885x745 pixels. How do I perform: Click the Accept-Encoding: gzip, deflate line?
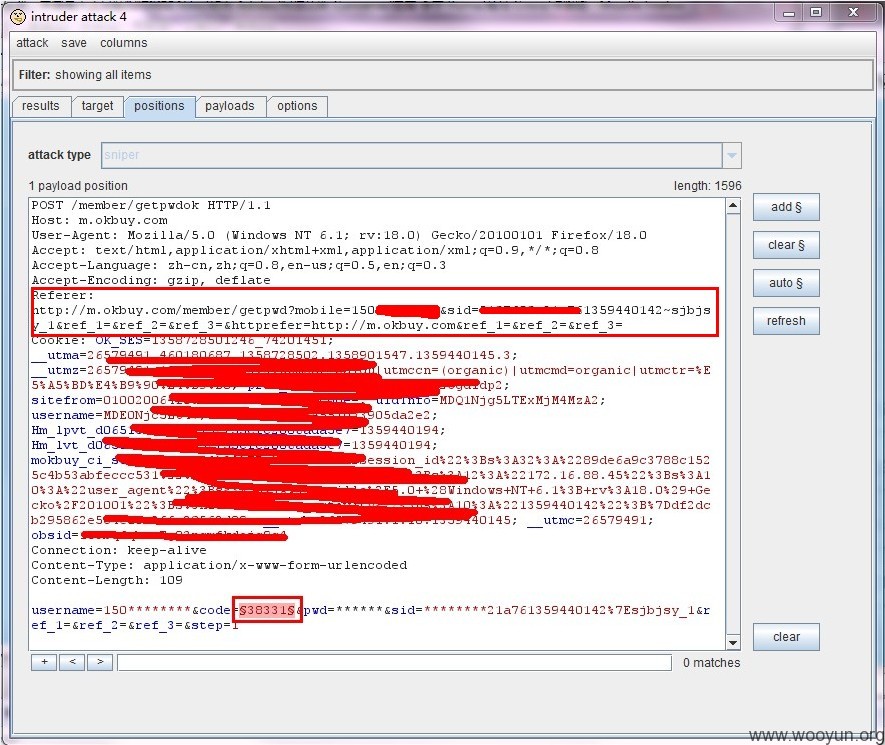(151, 281)
